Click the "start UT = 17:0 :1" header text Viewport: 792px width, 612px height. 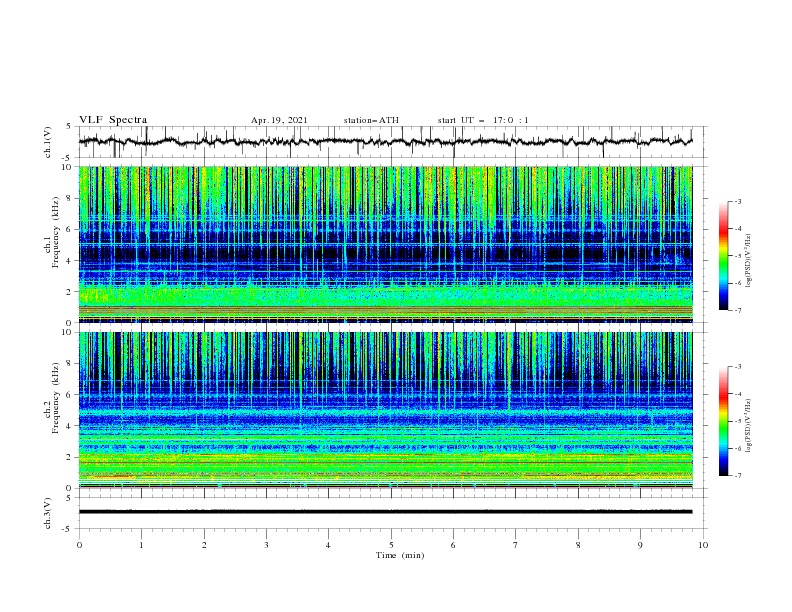click(x=483, y=120)
